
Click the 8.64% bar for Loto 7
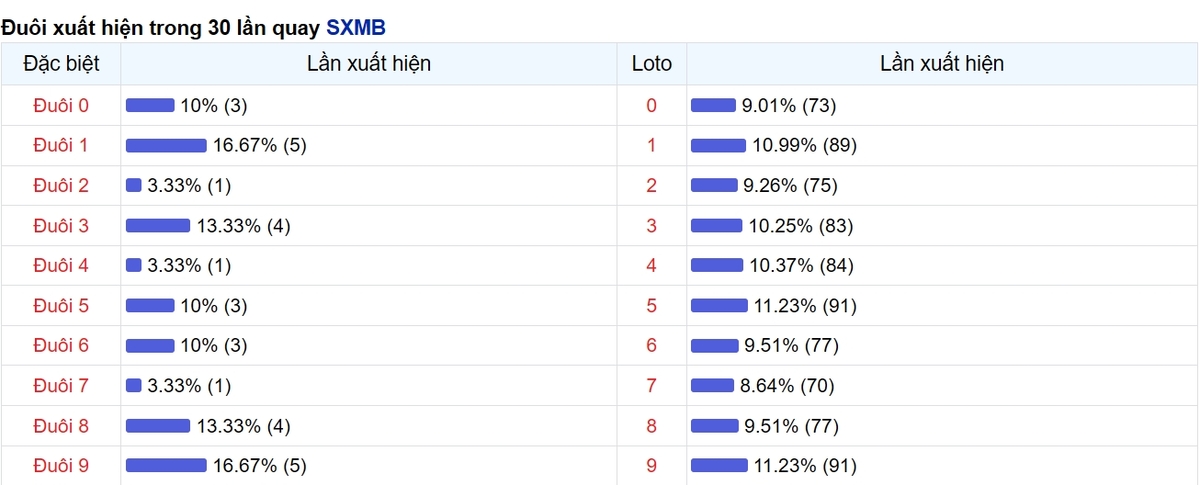[x=714, y=386]
